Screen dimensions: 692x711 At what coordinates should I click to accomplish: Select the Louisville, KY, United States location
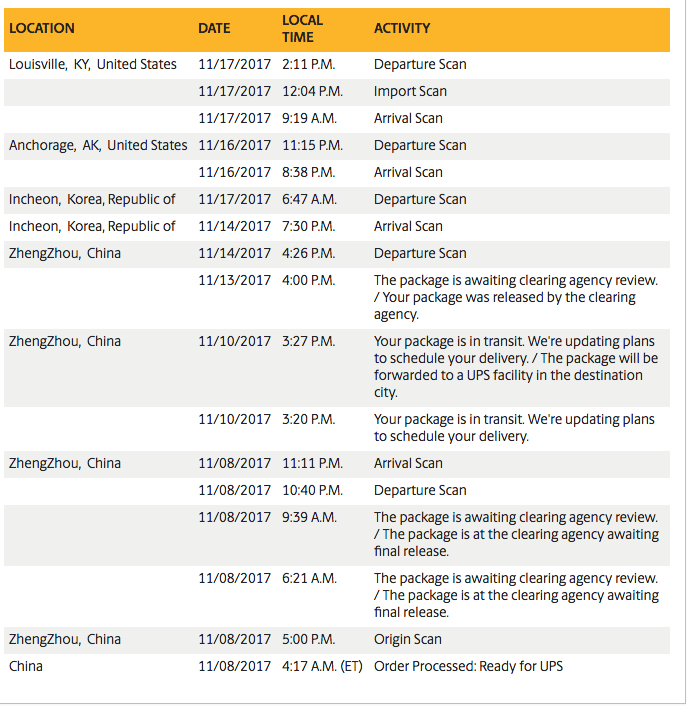point(93,64)
